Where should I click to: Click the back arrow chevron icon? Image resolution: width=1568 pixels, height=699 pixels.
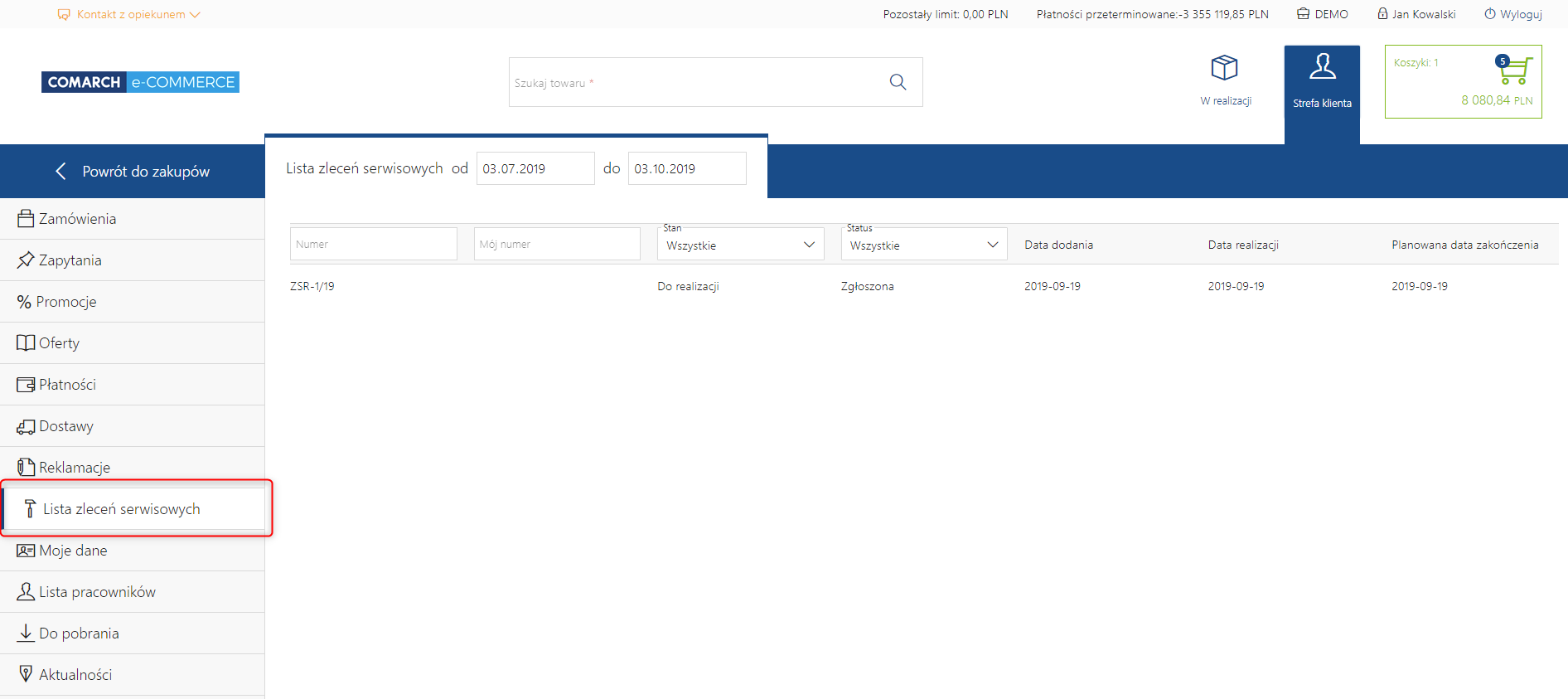click(x=60, y=171)
